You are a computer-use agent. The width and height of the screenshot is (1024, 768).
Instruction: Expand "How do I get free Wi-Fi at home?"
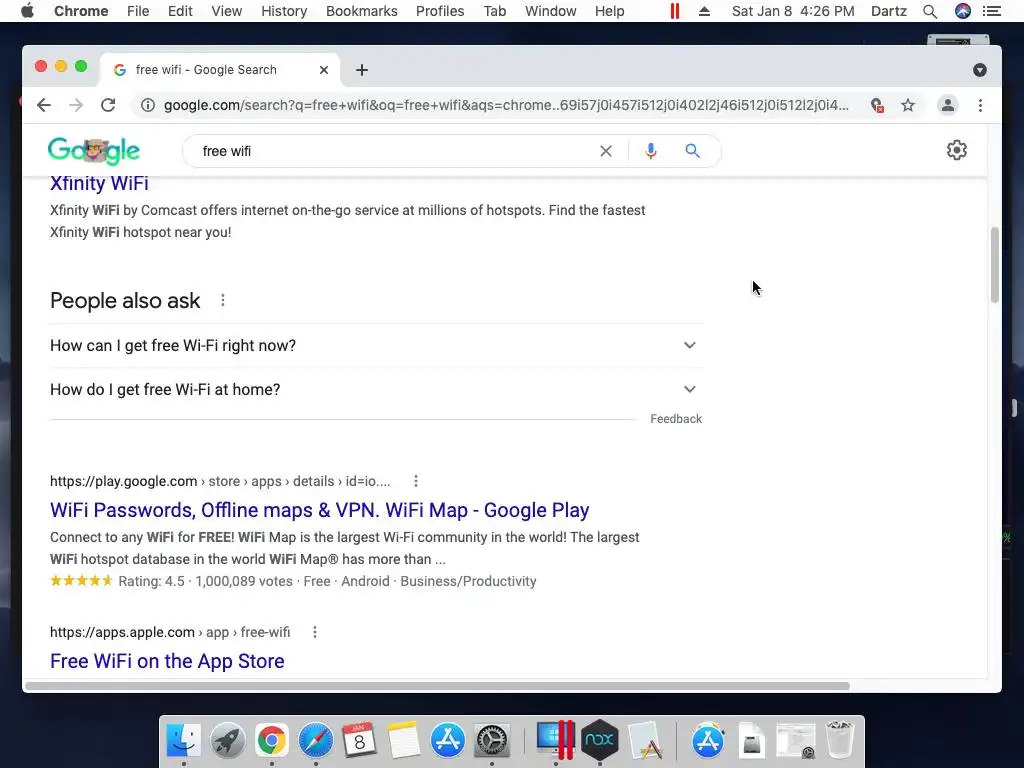(377, 389)
